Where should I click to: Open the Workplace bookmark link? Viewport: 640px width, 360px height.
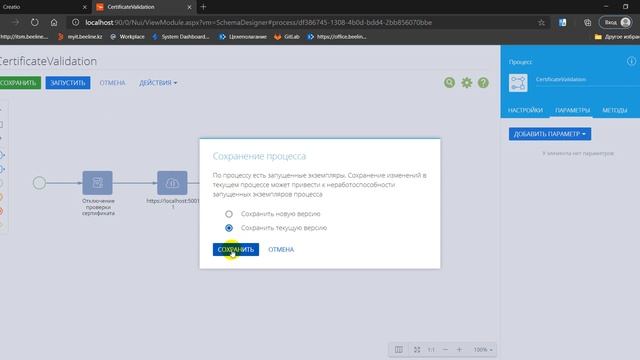coord(127,37)
